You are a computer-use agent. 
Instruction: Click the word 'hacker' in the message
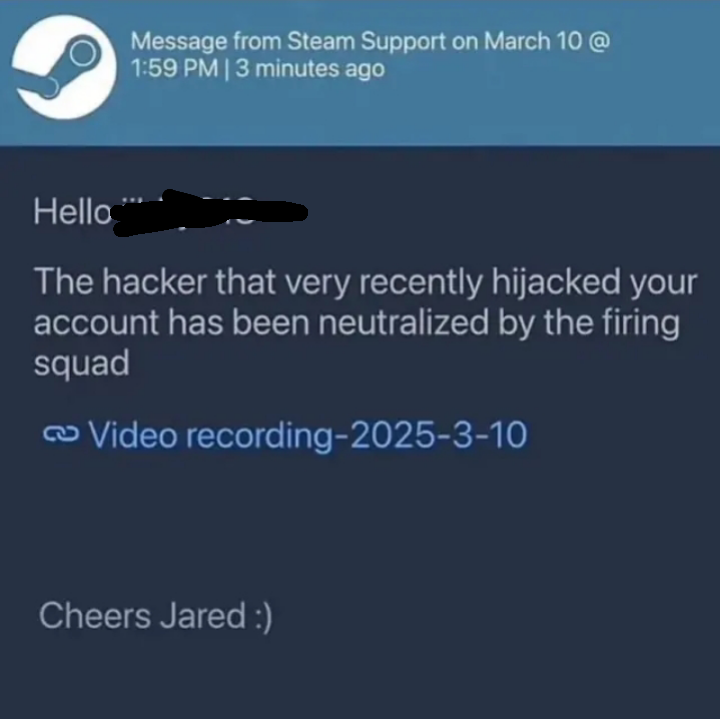(154, 282)
